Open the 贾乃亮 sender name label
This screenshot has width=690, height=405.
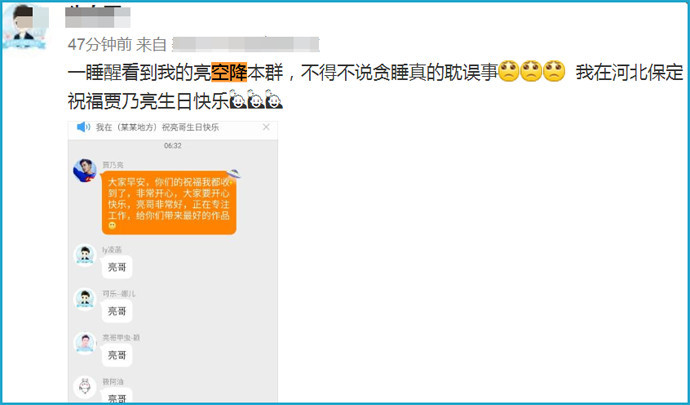pos(113,165)
